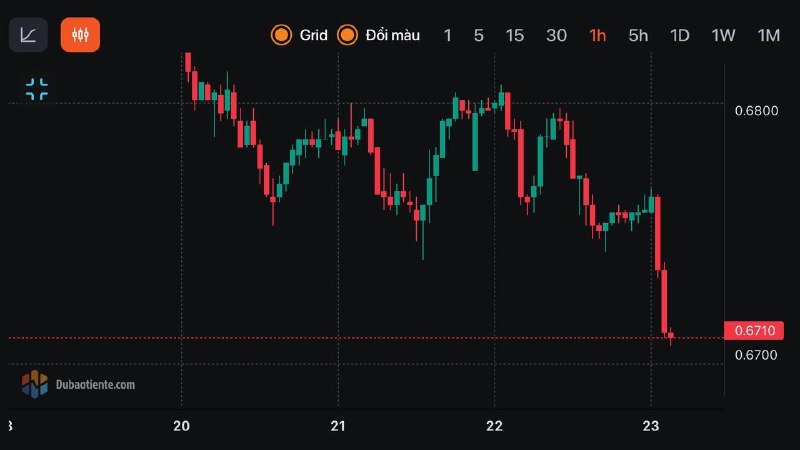Toggle the Grid option
The height and width of the screenshot is (450, 800).
tap(281, 35)
